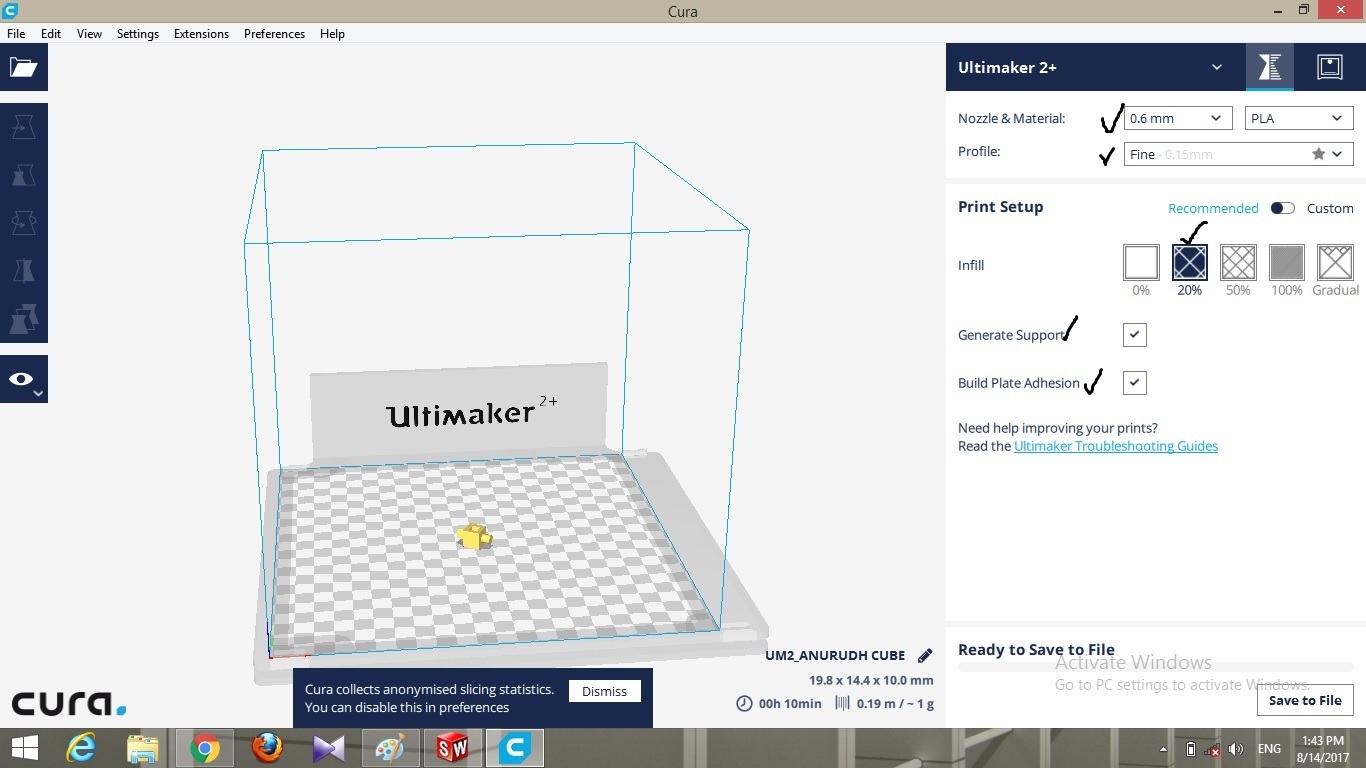The height and width of the screenshot is (768, 1366).
Task: Open the Preferences menu
Action: coord(274,33)
